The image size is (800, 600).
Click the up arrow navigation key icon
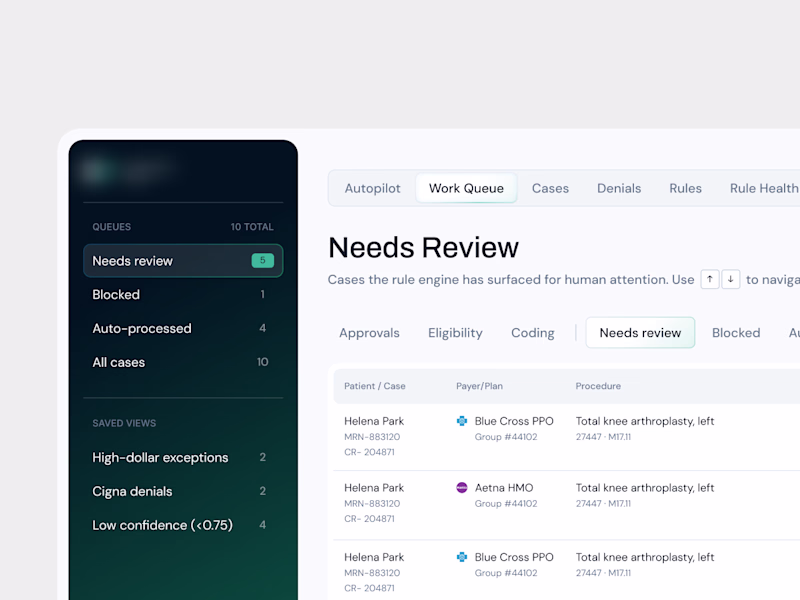point(710,279)
